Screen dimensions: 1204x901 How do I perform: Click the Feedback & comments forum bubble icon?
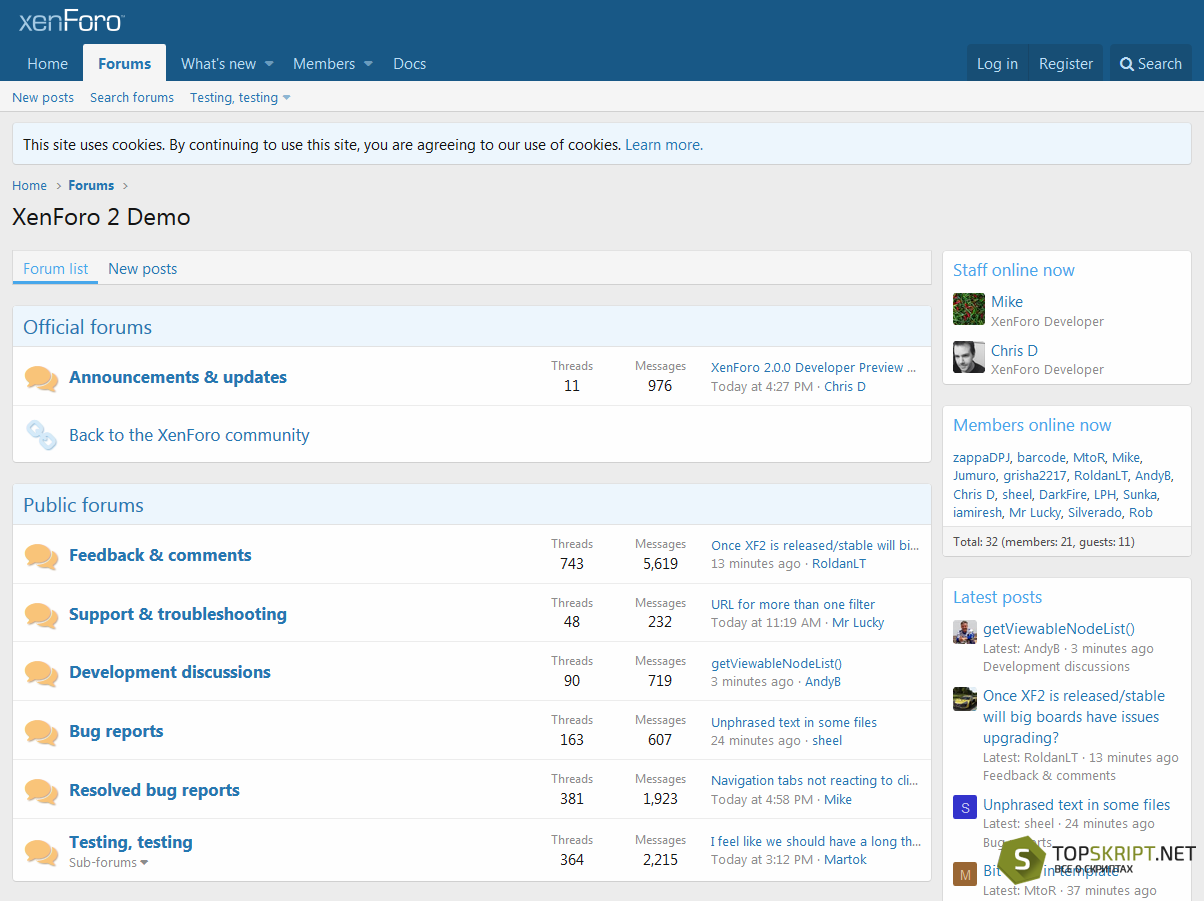coord(41,556)
